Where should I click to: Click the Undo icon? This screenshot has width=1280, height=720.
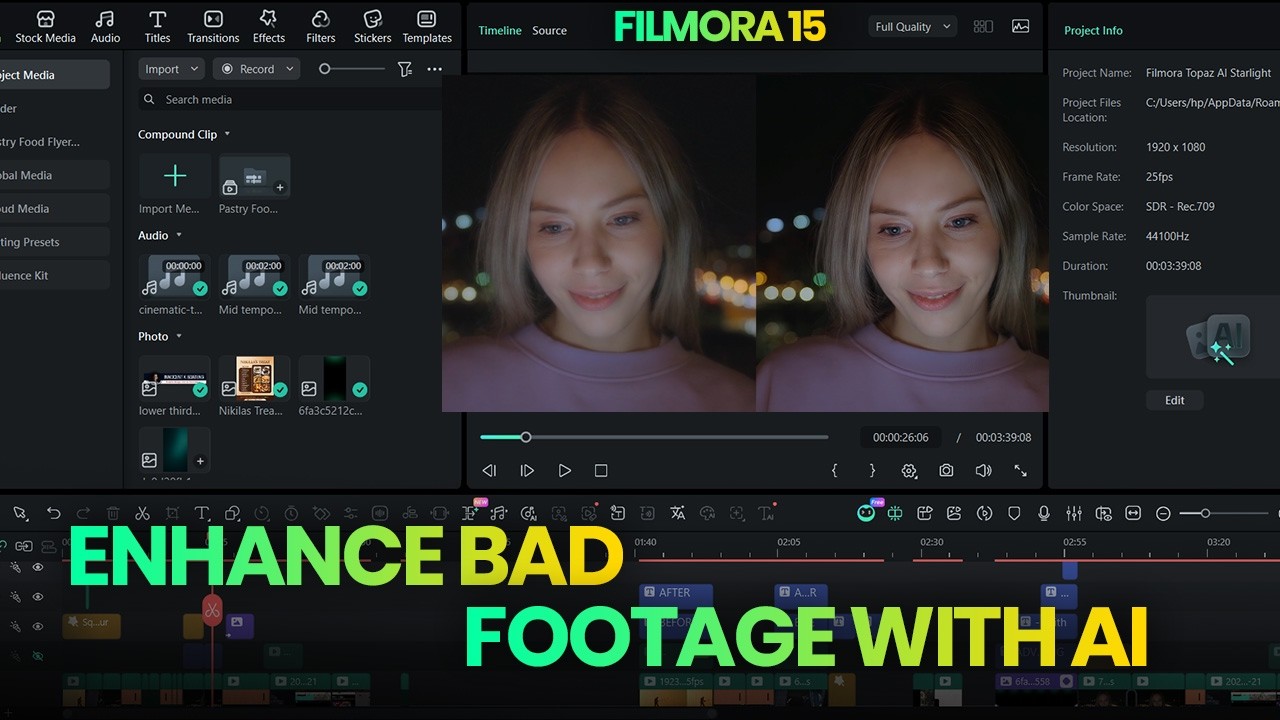(x=54, y=513)
